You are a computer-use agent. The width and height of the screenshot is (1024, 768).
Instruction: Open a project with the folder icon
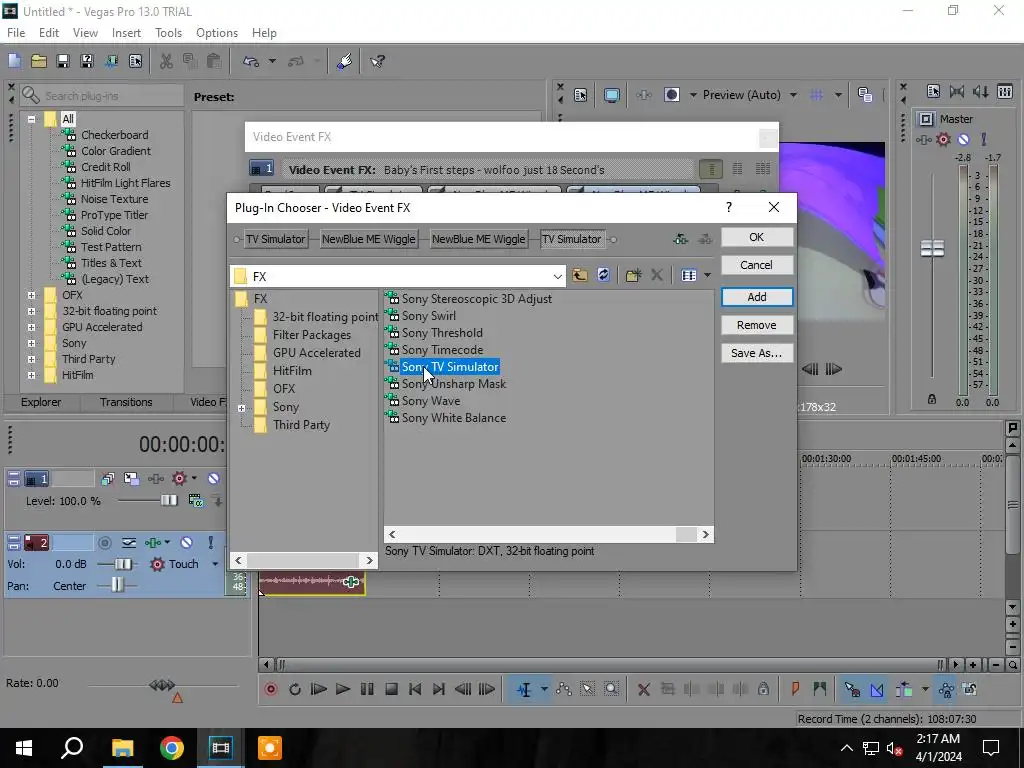tap(39, 61)
